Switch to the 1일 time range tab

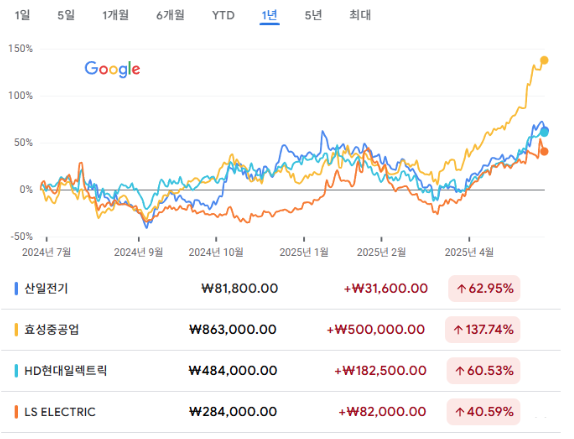click(x=22, y=15)
